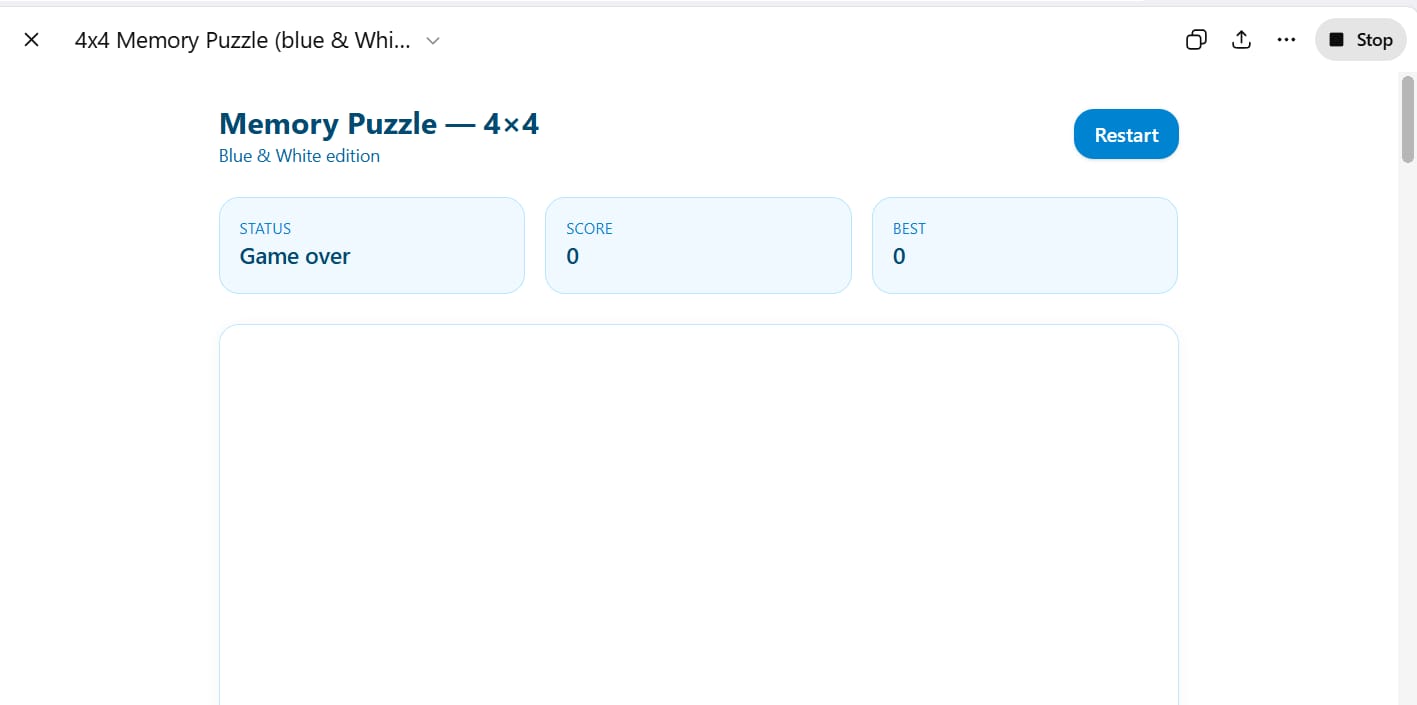The height and width of the screenshot is (705, 1417).
Task: Click the X close icon next to the title
Action: pyautogui.click(x=31, y=39)
